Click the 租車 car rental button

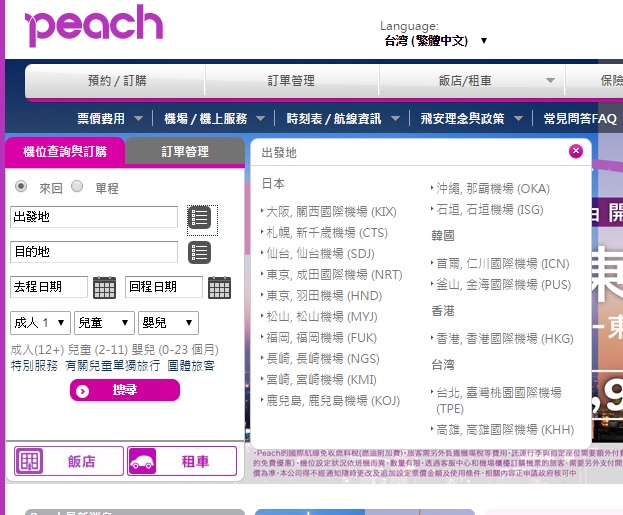pos(182,461)
